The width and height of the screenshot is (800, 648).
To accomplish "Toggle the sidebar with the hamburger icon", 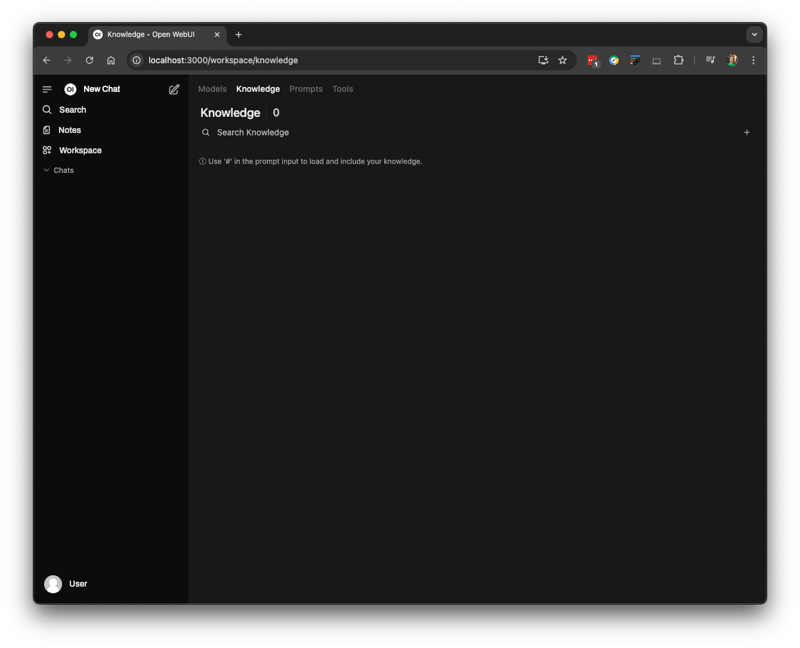I will [47, 89].
